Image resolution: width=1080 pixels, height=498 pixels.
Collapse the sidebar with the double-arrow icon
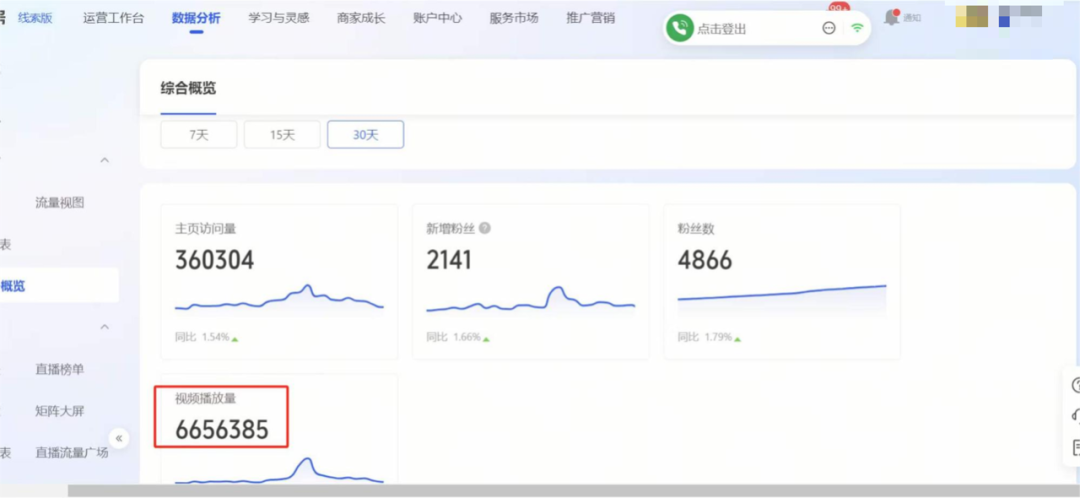(119, 438)
